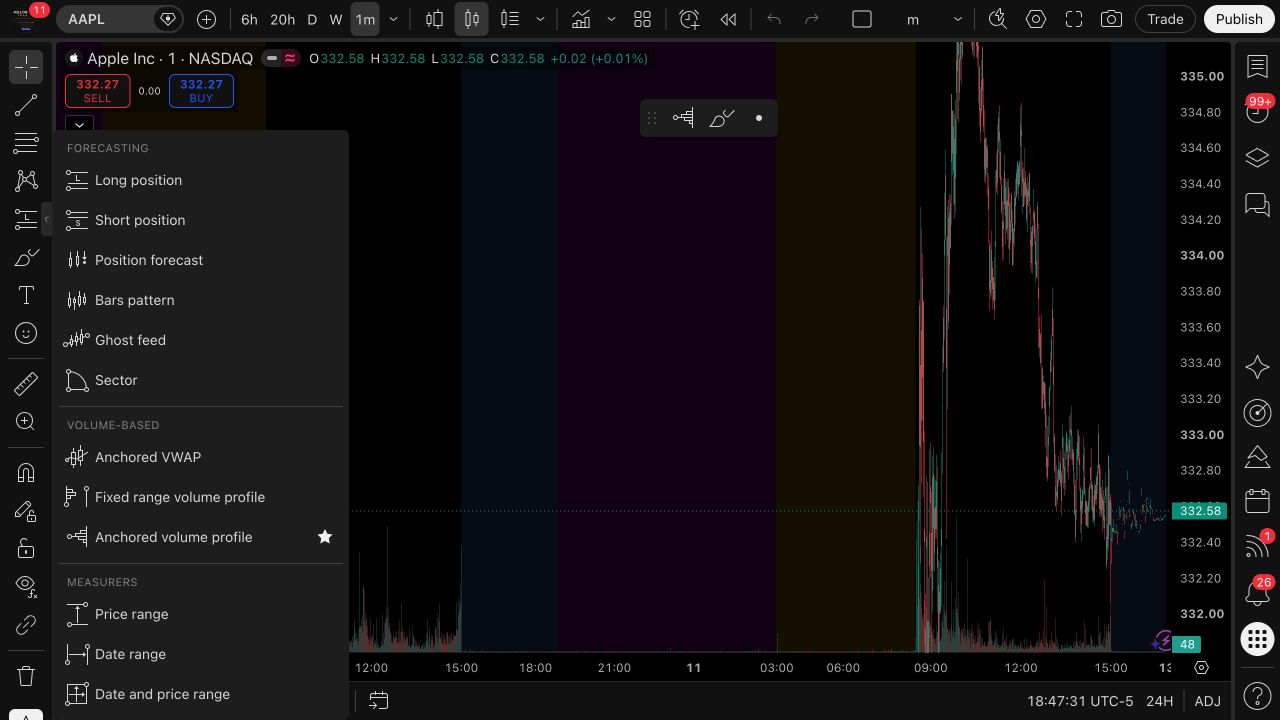Open chart settings at time axis gear
1280x720 pixels.
(x=1201, y=667)
